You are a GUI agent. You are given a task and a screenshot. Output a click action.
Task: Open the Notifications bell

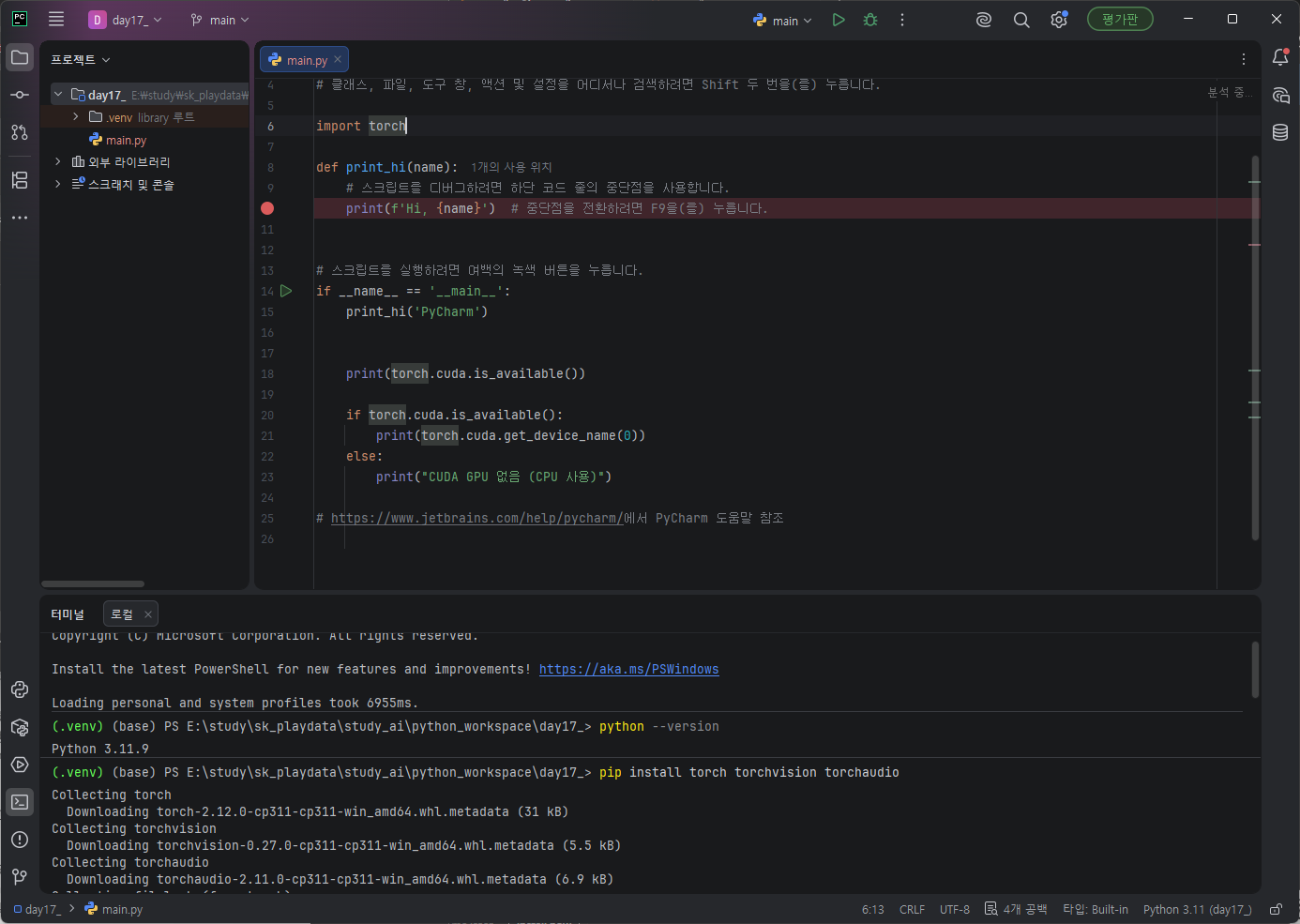[1280, 57]
